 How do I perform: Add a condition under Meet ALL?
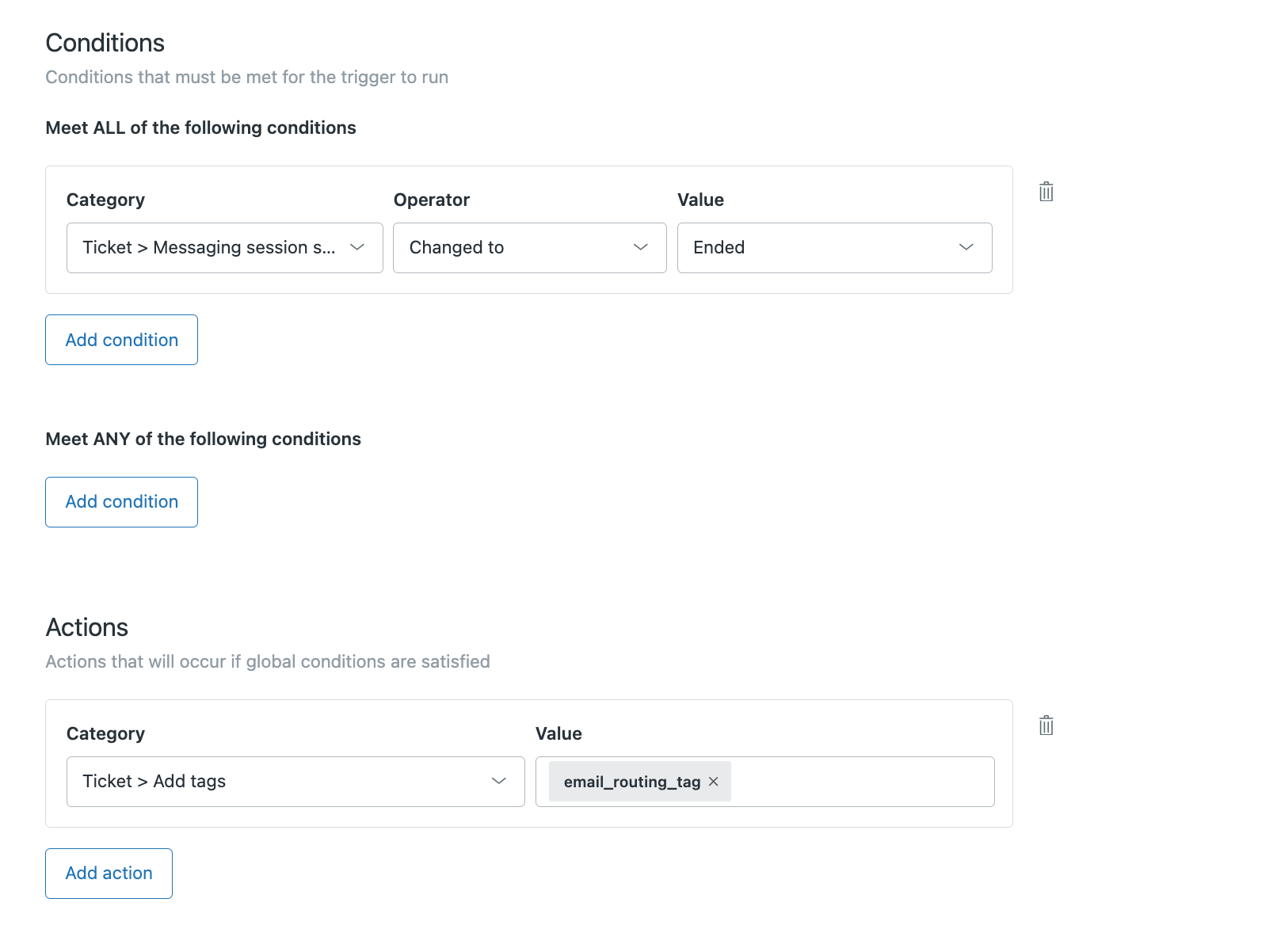121,340
